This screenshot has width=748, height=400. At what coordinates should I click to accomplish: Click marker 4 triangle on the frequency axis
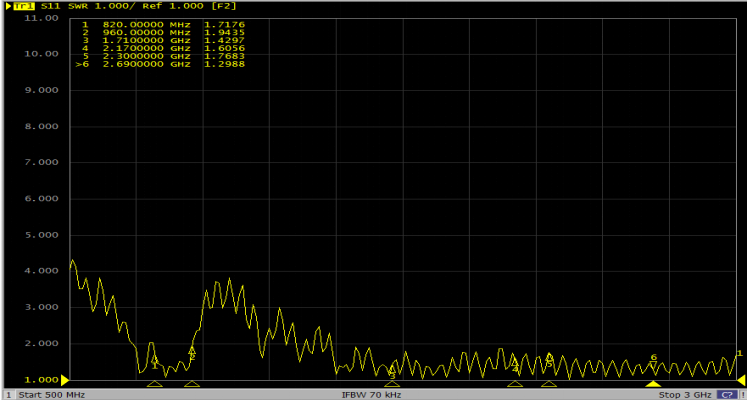coord(515,383)
